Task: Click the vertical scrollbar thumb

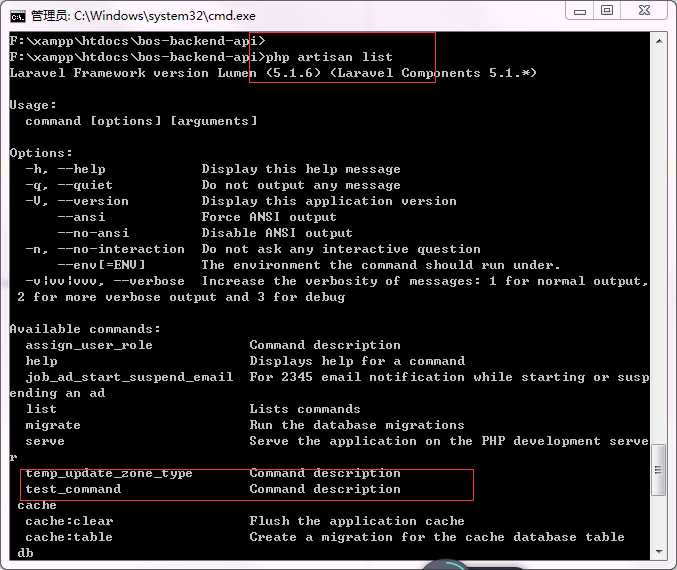Action: pyautogui.click(x=659, y=470)
